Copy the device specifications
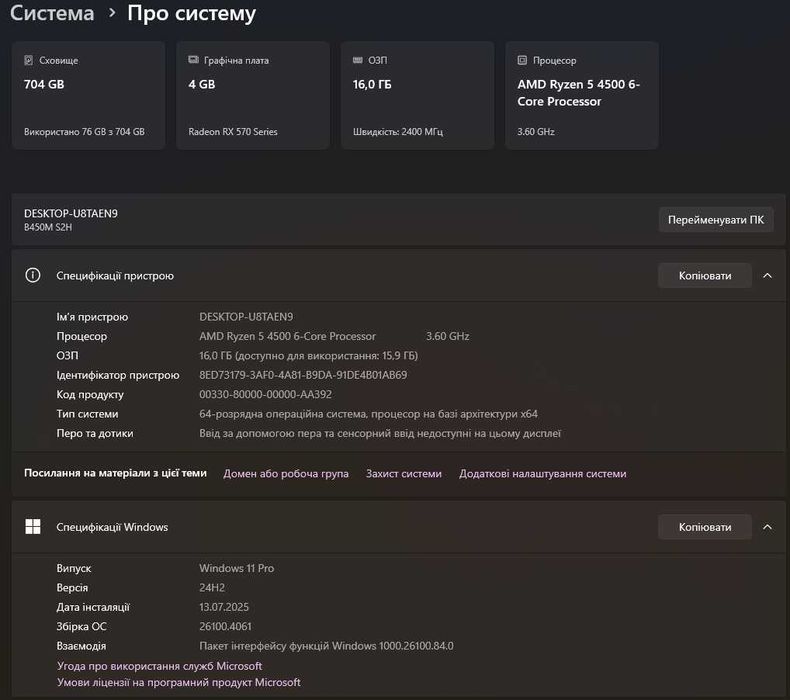790x700 pixels. coord(704,275)
